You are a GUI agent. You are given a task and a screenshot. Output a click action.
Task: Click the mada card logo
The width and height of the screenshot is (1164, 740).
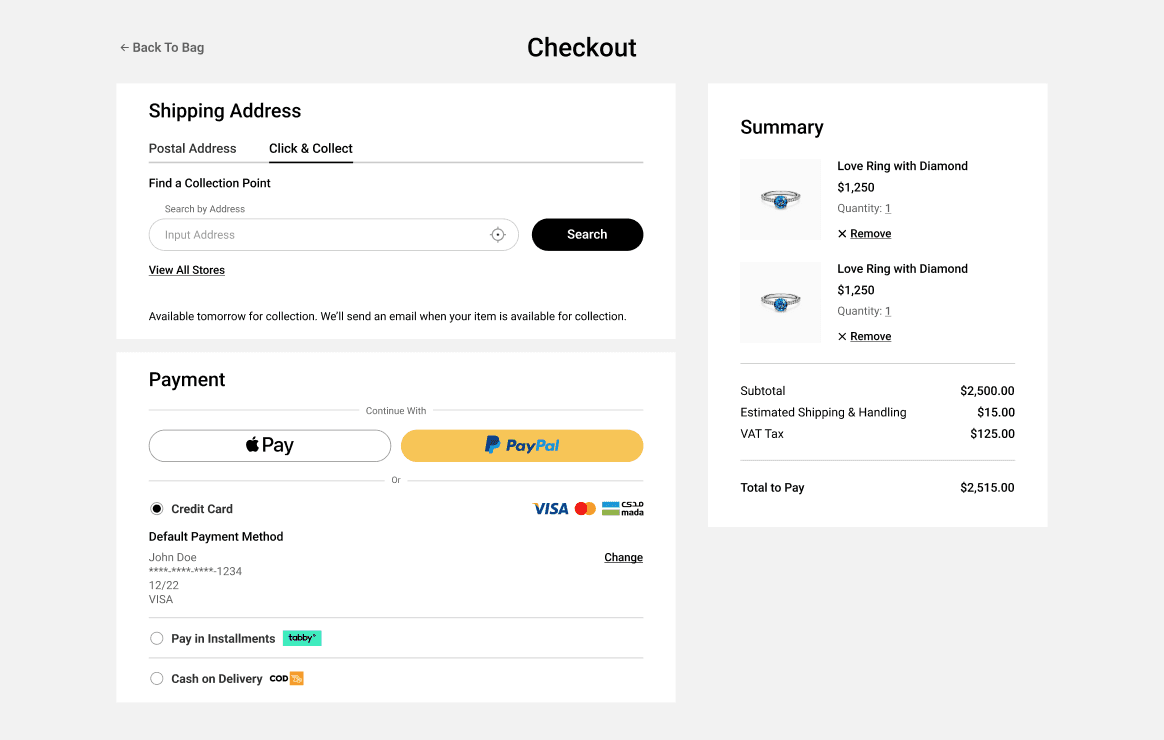point(623,509)
